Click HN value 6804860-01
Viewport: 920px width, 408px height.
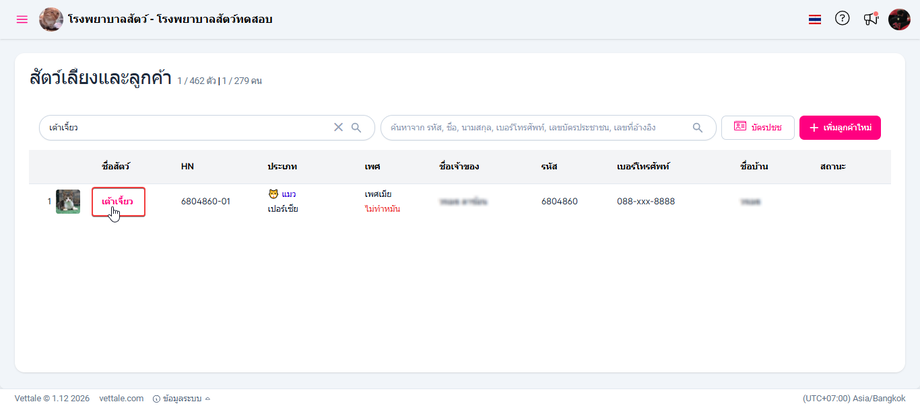tap(206, 201)
